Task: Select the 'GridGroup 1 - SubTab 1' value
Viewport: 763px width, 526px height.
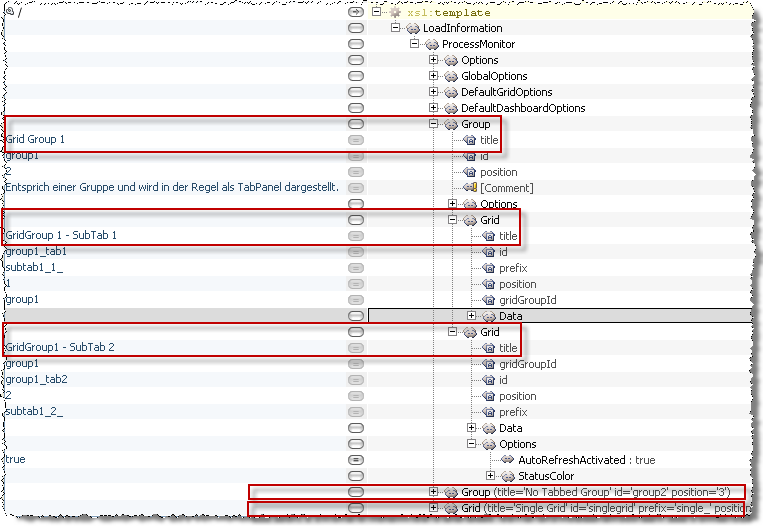Action: pyautogui.click(x=61, y=236)
